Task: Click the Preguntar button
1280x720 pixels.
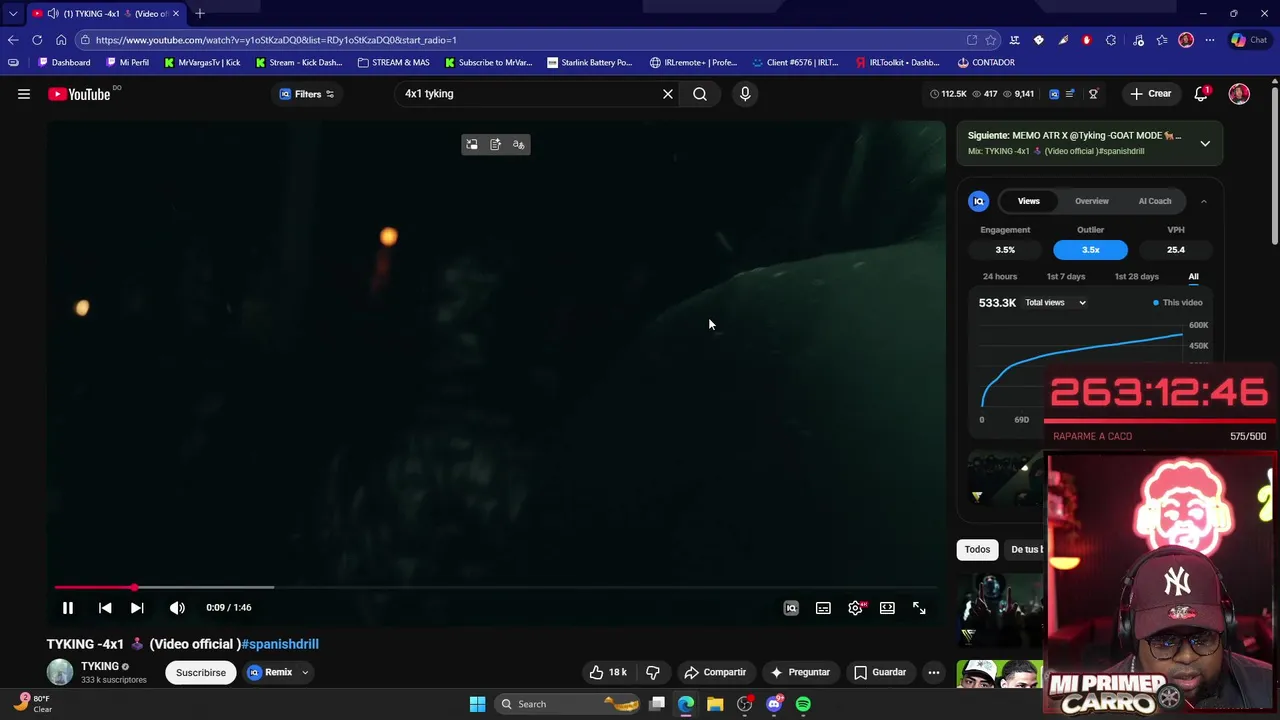Action: [800, 672]
